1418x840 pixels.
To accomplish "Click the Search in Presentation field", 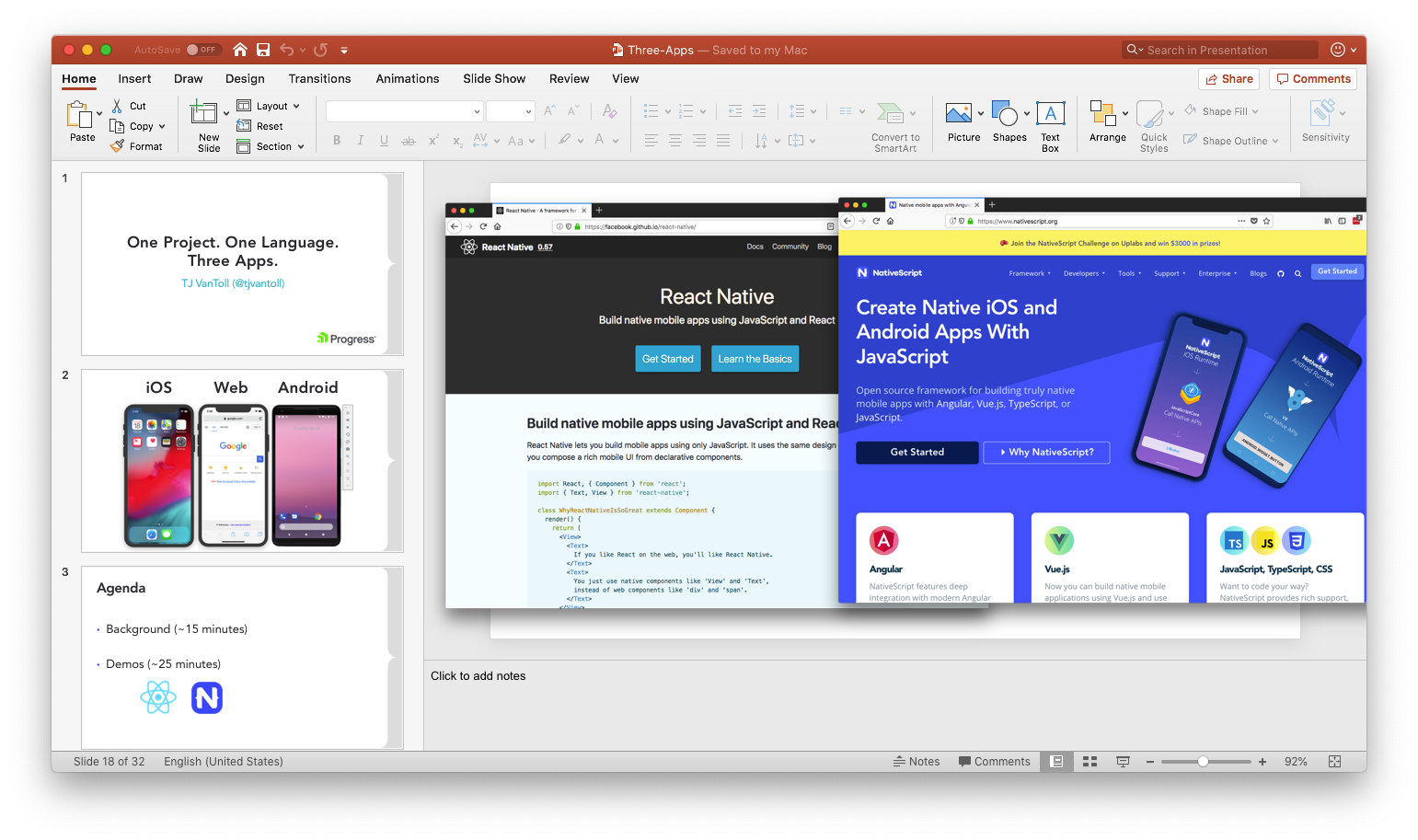I will [x=1220, y=50].
